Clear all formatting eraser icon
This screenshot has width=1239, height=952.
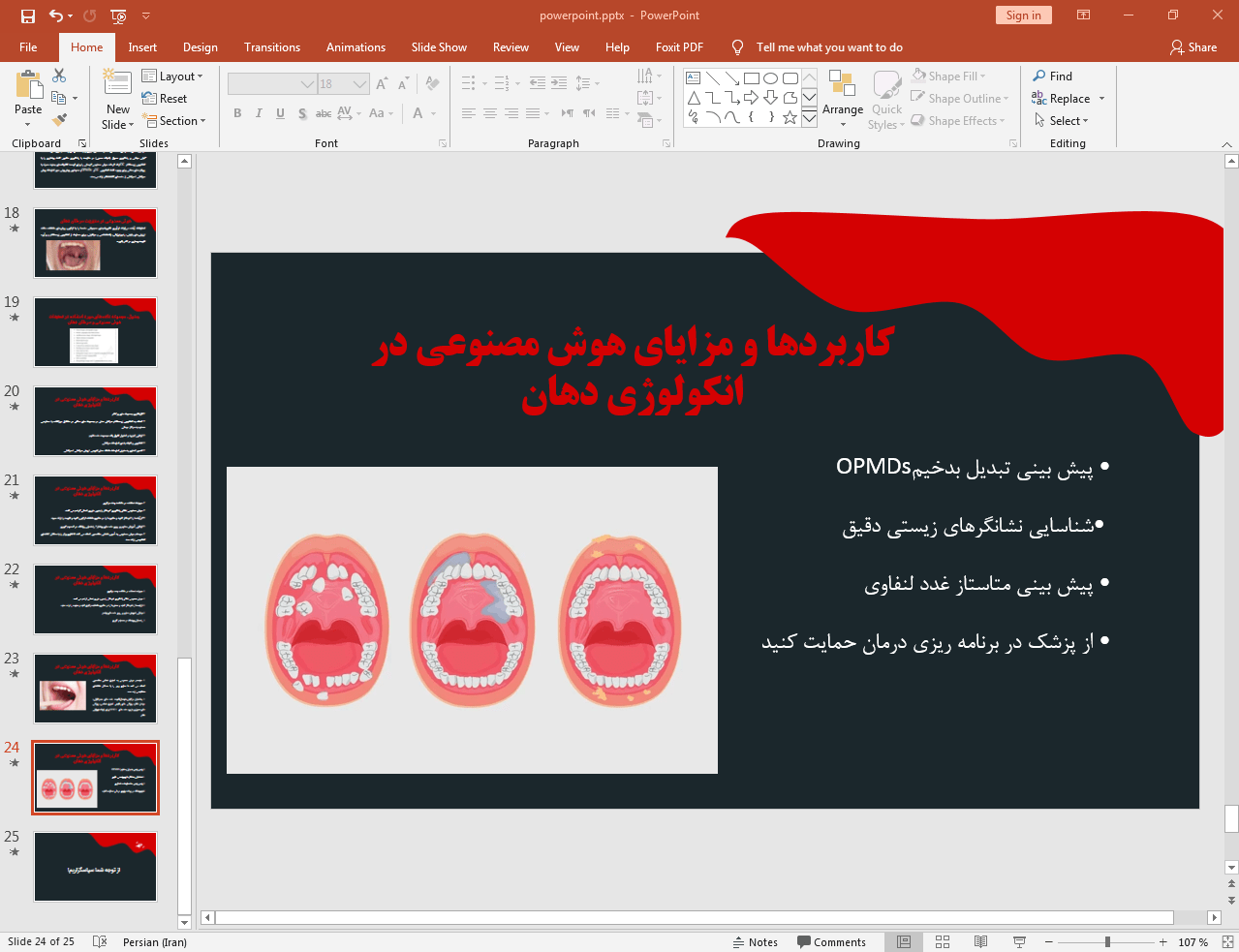(432, 84)
